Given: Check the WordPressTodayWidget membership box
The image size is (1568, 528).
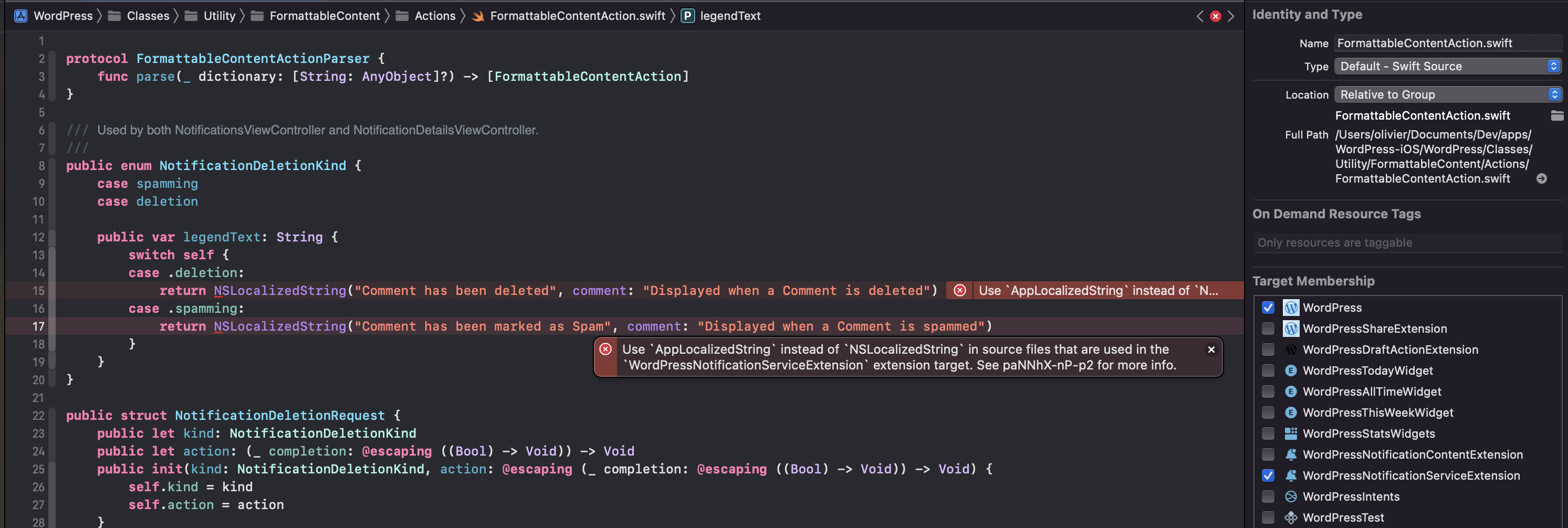Looking at the screenshot, I should tap(1268, 371).
